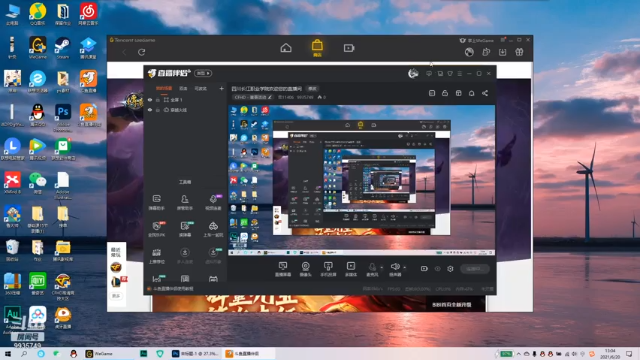Switch to the second scene tab
Viewport: 640px width, 360px height.
183,88
